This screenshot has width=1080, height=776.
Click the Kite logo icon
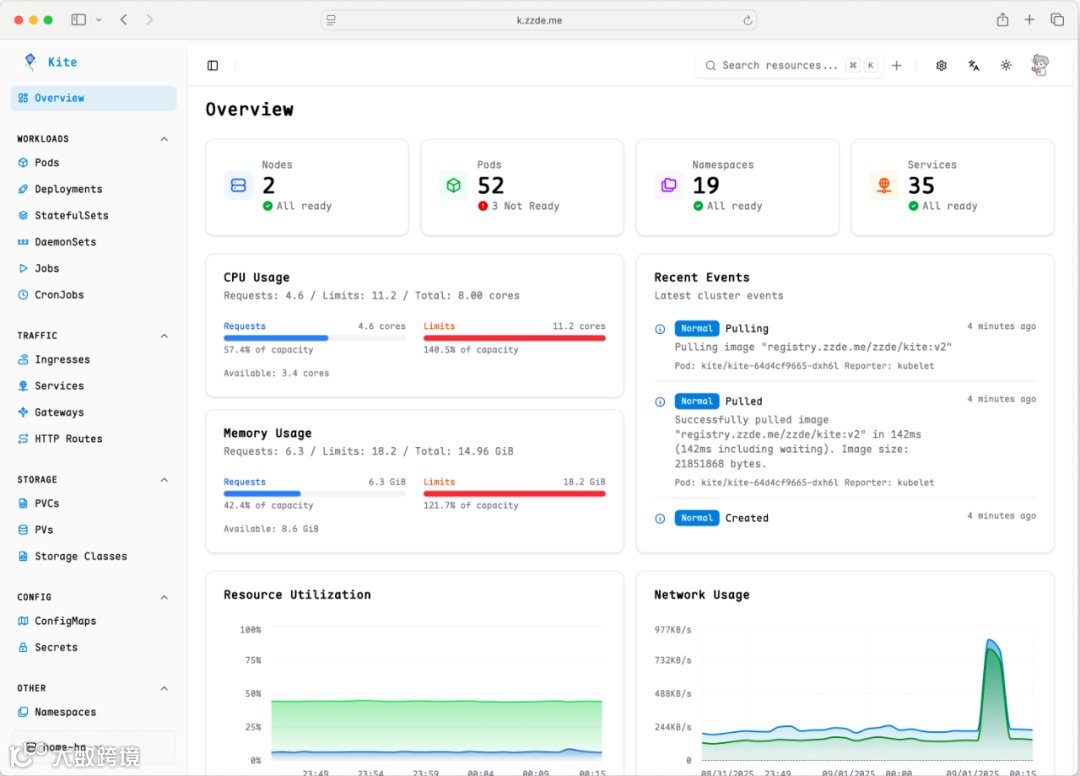pyautogui.click(x=30, y=62)
